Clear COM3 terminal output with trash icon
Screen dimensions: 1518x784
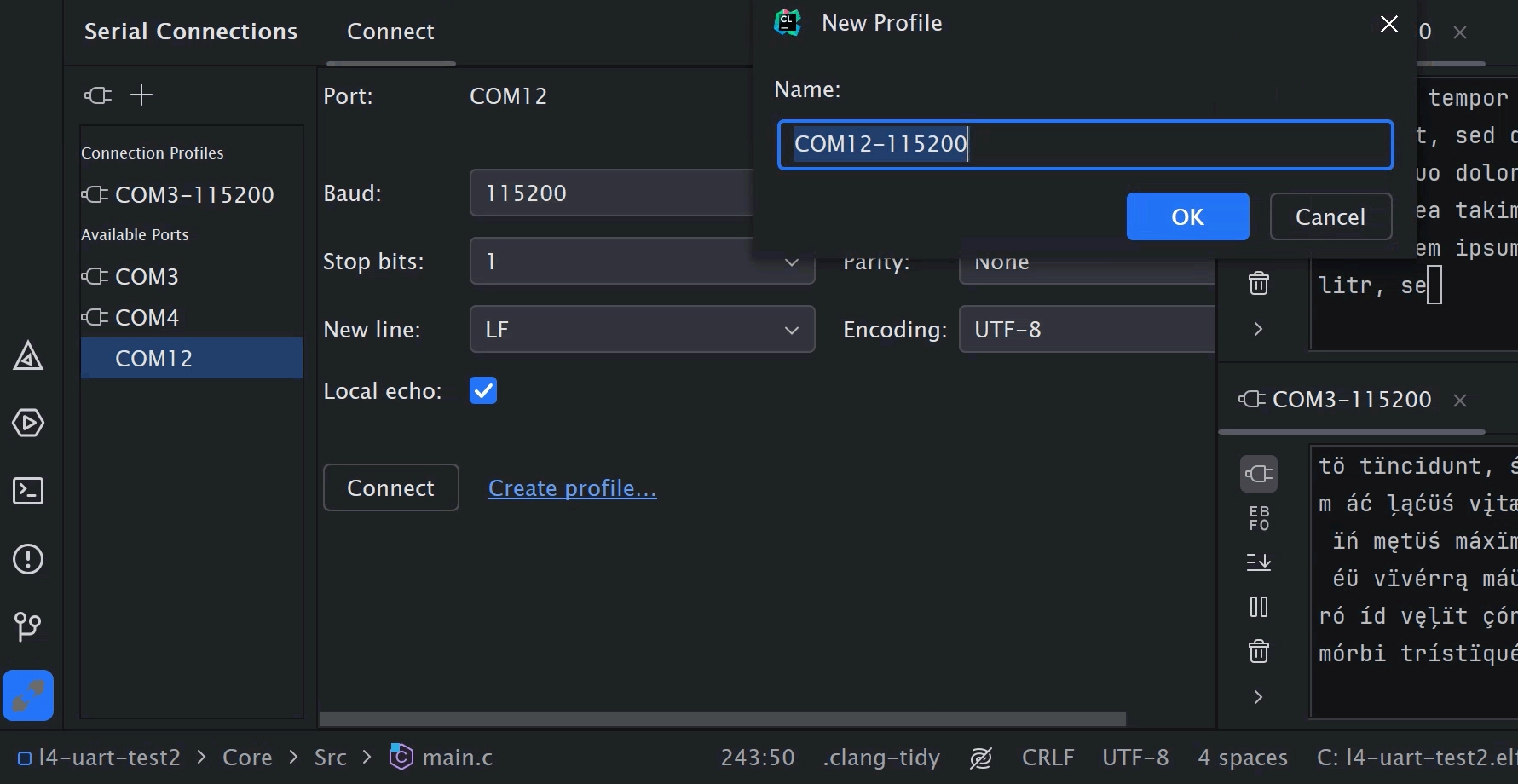click(1259, 652)
